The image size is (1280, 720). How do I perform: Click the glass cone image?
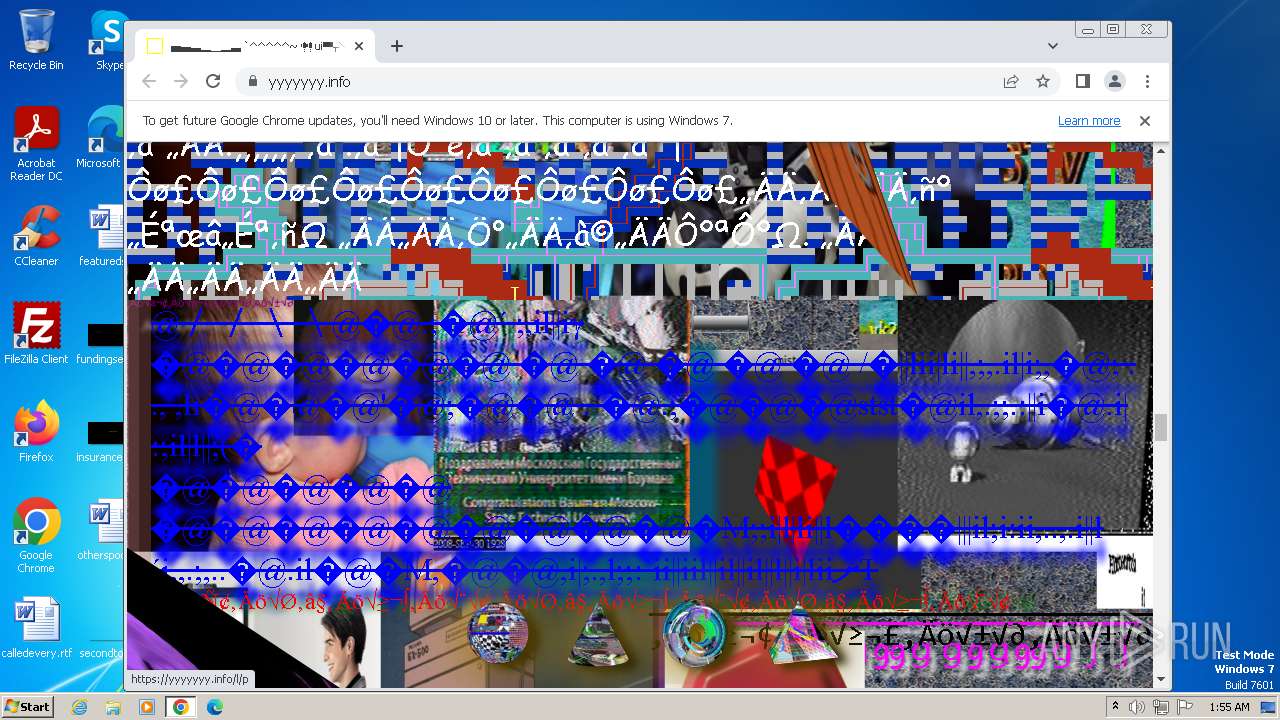599,635
